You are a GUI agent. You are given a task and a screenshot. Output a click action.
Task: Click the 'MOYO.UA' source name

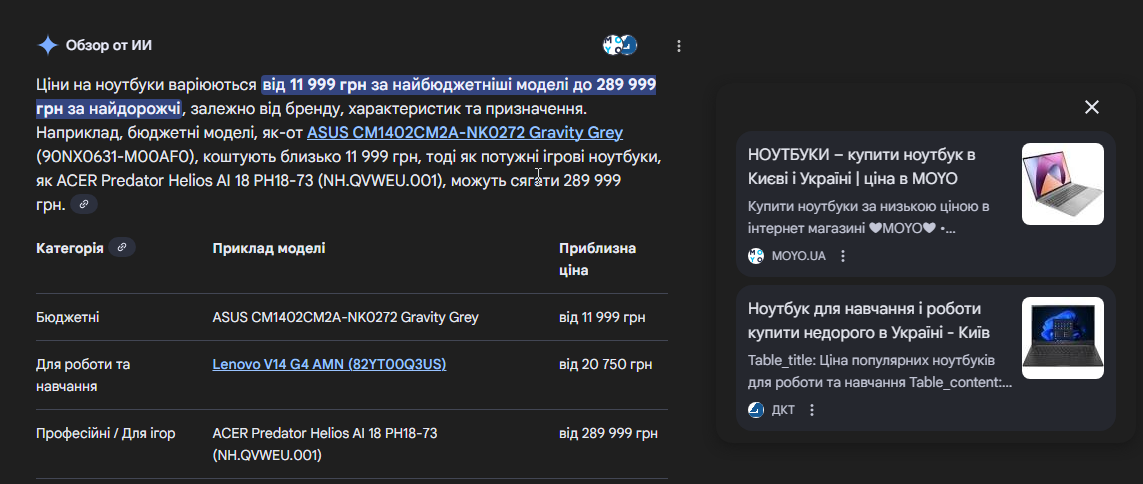799,256
